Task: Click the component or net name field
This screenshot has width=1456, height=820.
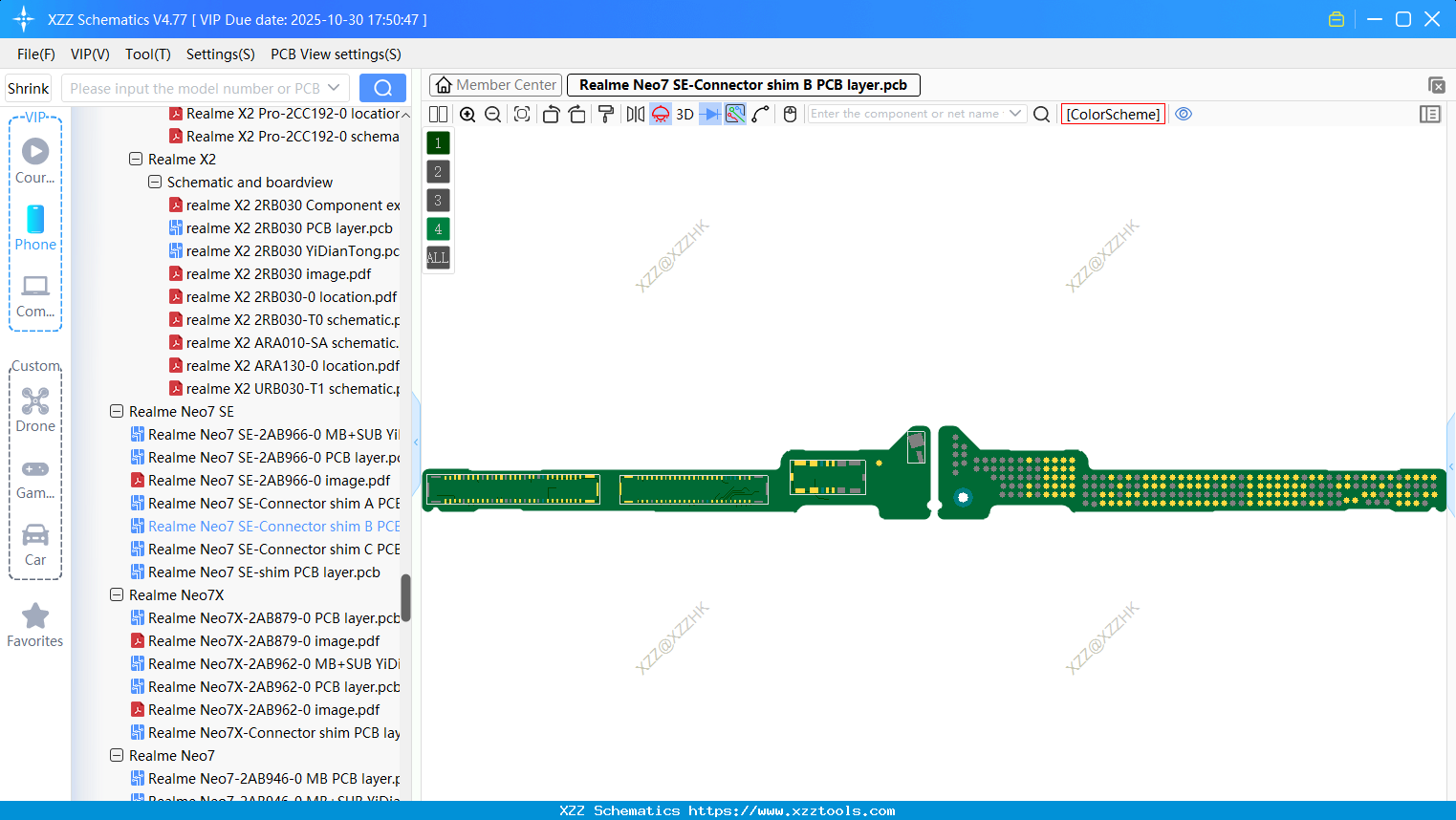Action: coord(906,114)
